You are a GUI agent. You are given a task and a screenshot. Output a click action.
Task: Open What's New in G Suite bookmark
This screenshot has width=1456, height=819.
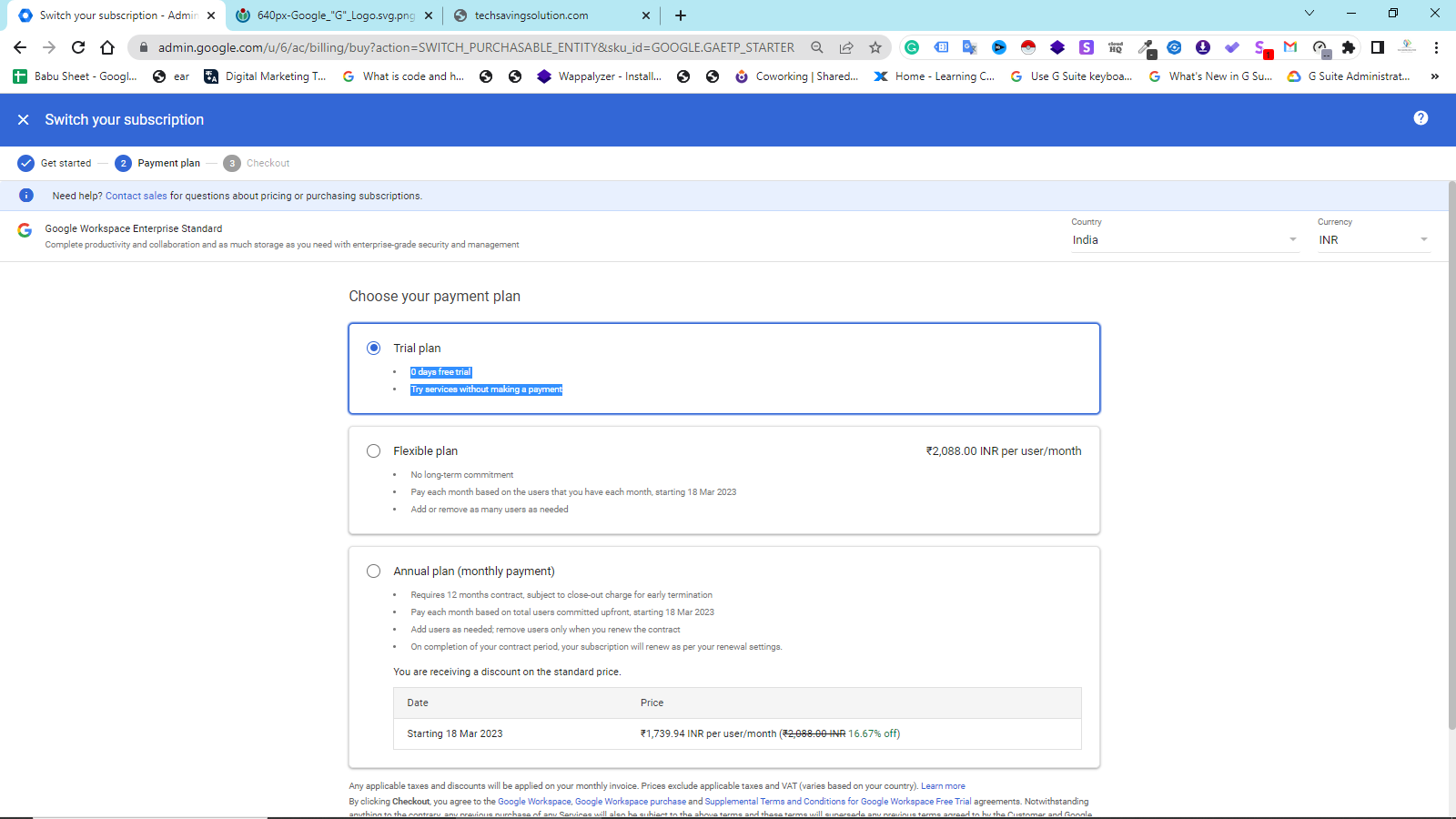pyautogui.click(x=1210, y=76)
